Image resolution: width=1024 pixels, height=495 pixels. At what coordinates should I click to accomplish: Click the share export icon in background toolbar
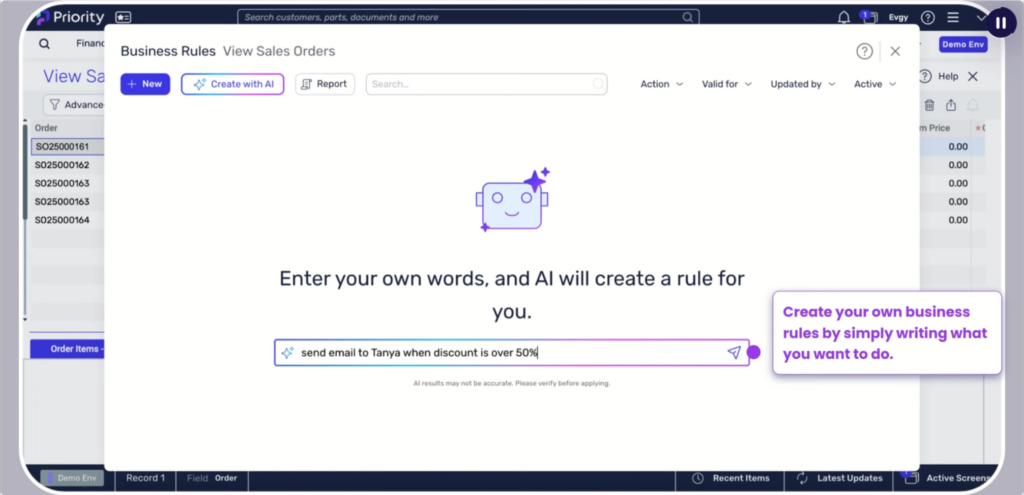point(951,104)
